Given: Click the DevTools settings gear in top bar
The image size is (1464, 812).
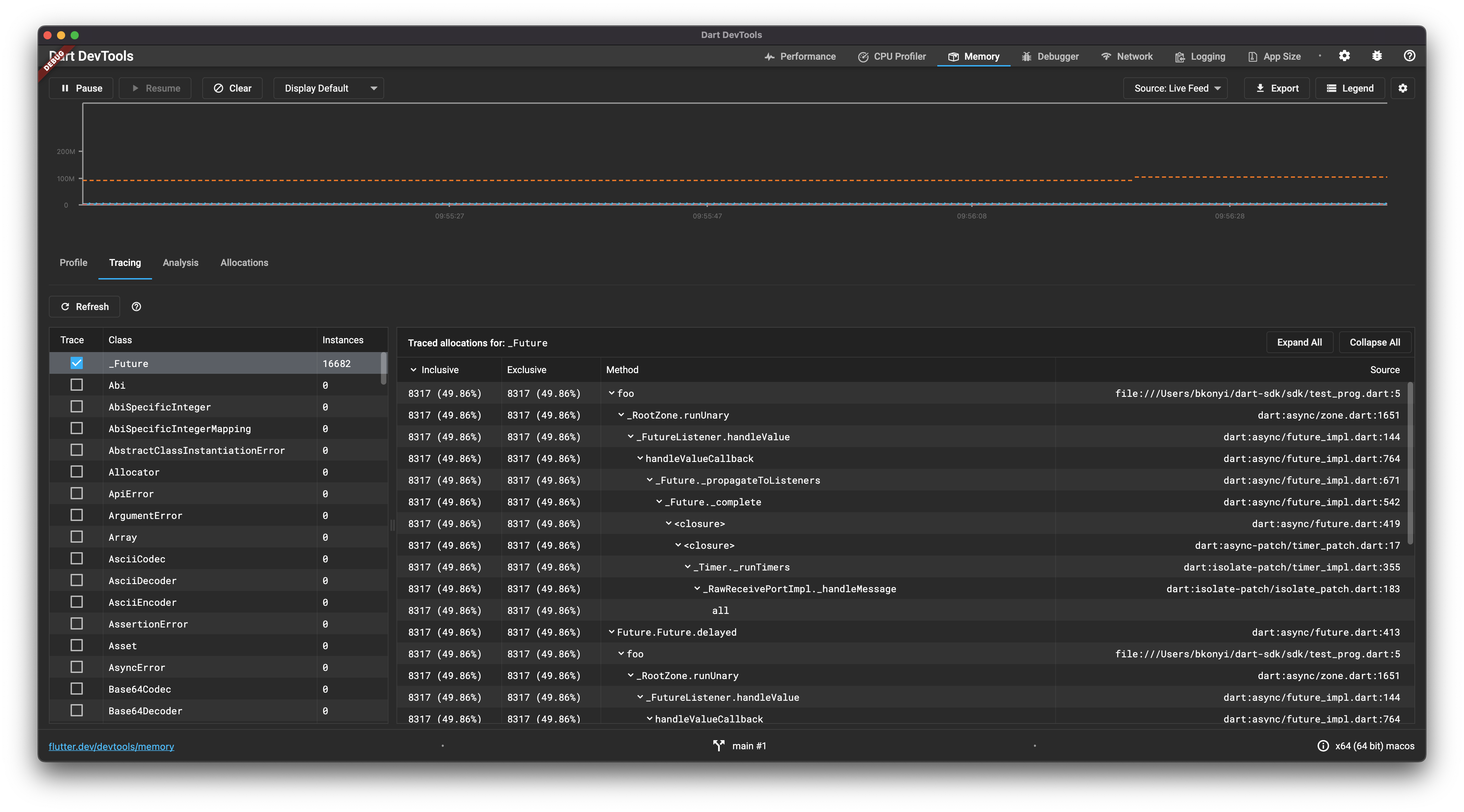Looking at the screenshot, I should click(x=1344, y=56).
